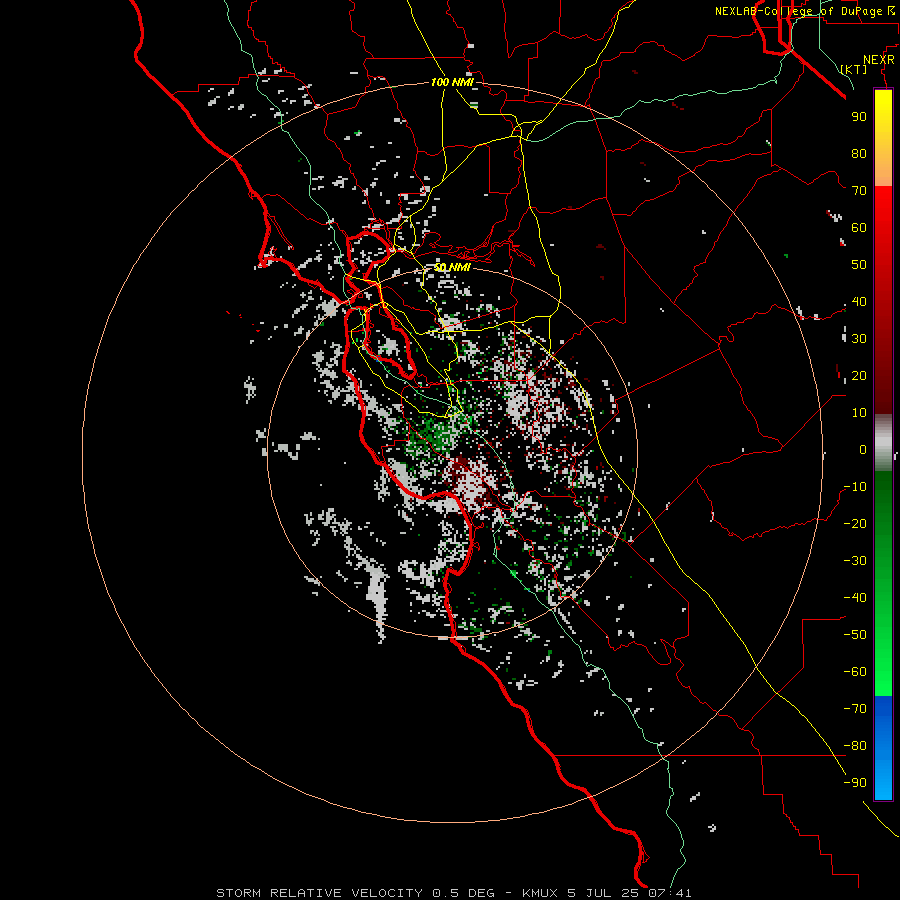Click the 50 NMI range ring label
This screenshot has height=900, width=900.
coord(452,267)
